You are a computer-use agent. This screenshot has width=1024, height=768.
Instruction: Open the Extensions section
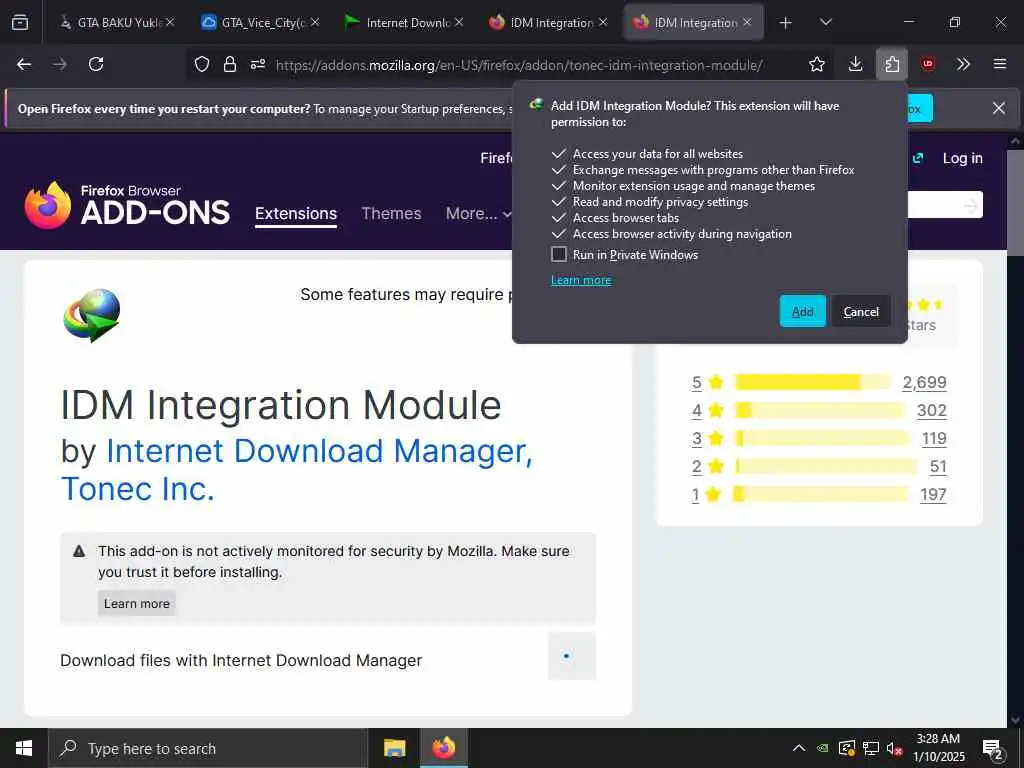point(296,214)
